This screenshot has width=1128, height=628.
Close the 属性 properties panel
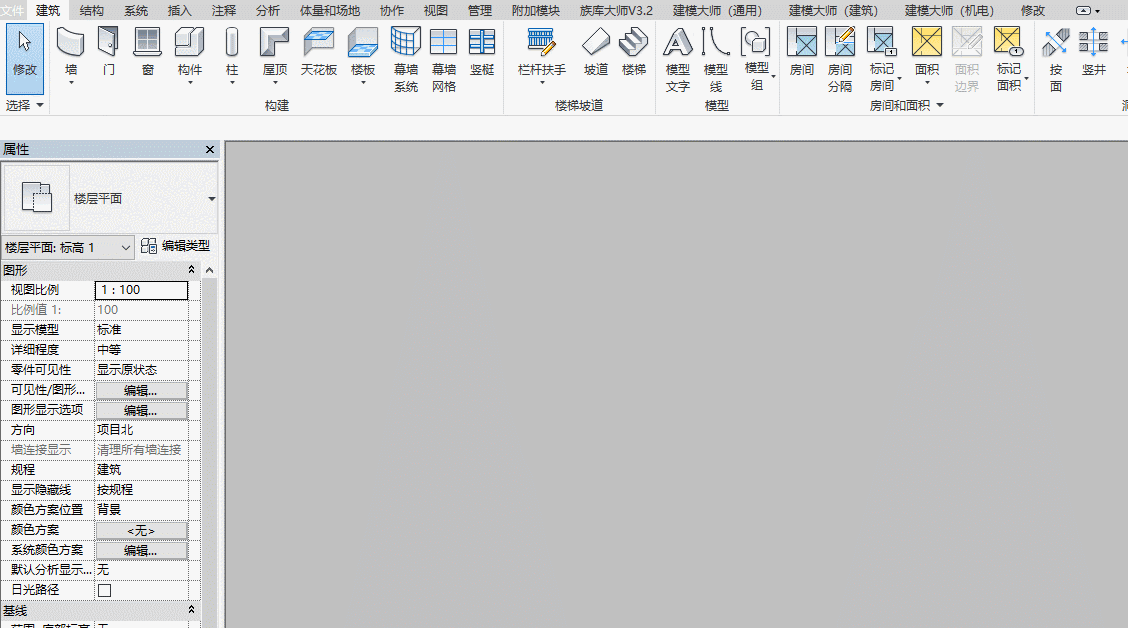[210, 150]
